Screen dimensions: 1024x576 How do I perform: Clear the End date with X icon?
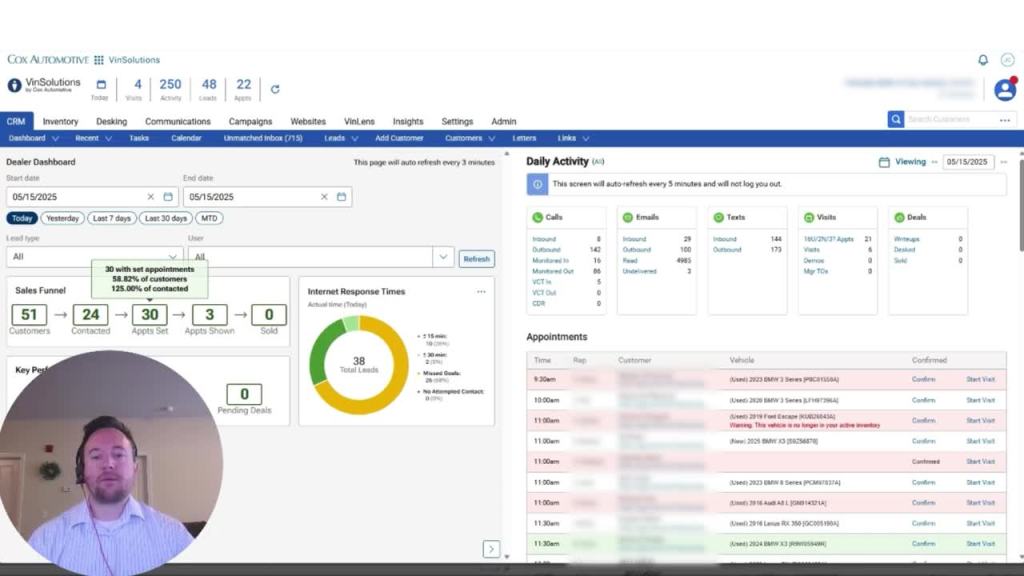pyautogui.click(x=324, y=197)
